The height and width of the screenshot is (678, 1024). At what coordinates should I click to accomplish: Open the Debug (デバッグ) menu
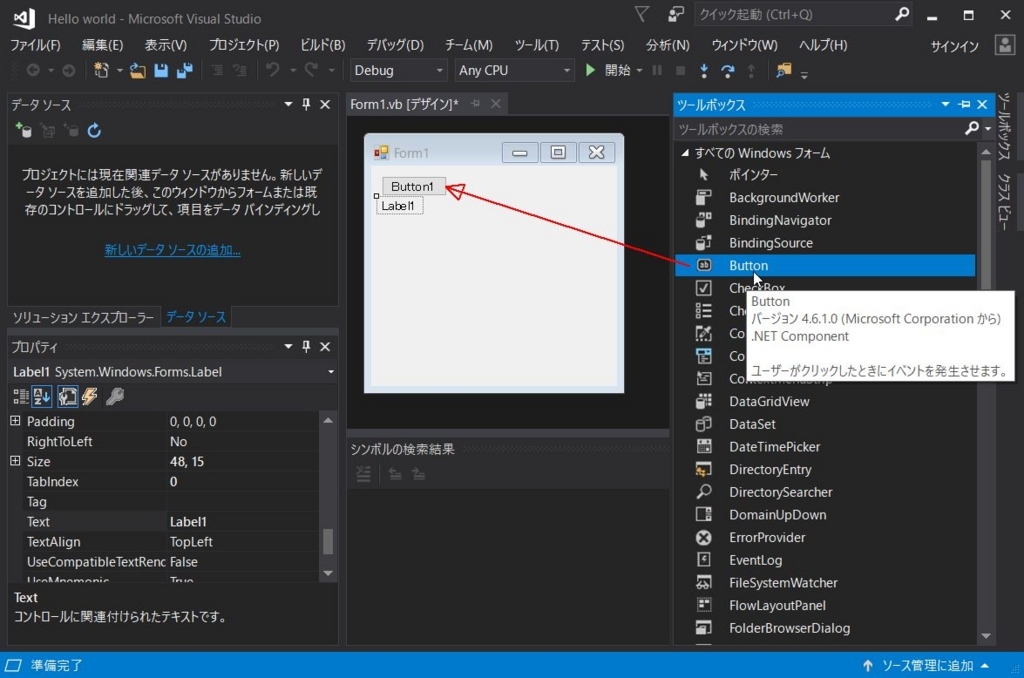click(x=395, y=45)
